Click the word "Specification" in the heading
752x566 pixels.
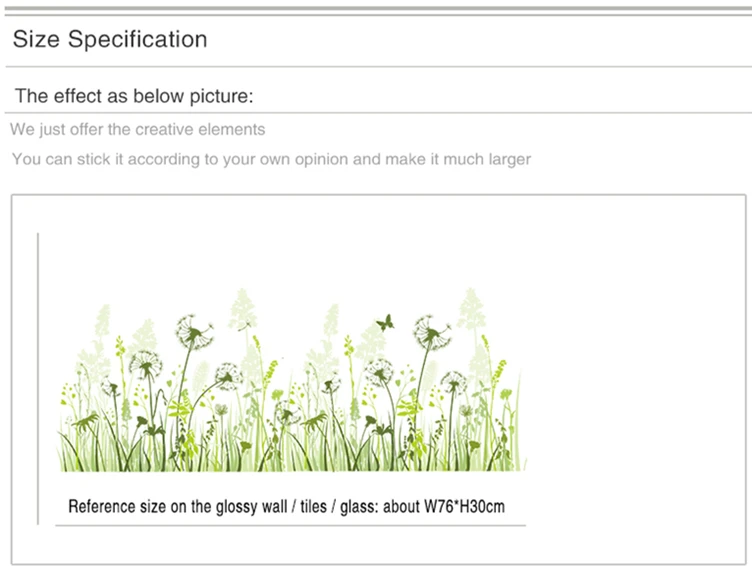(x=138, y=39)
